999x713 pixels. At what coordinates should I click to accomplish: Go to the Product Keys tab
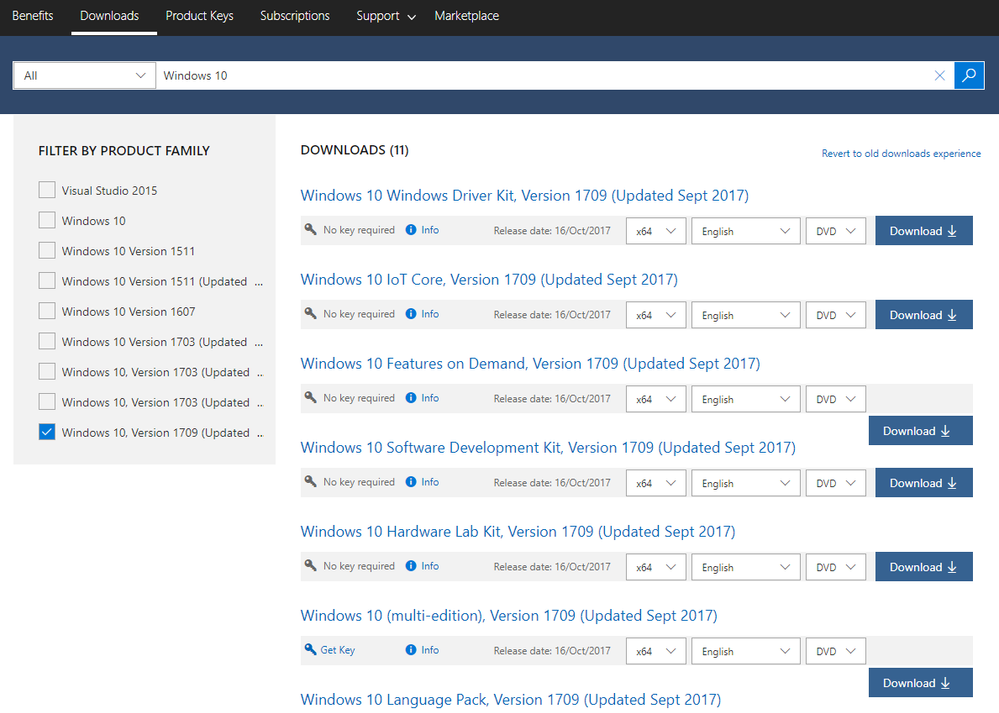click(x=199, y=16)
